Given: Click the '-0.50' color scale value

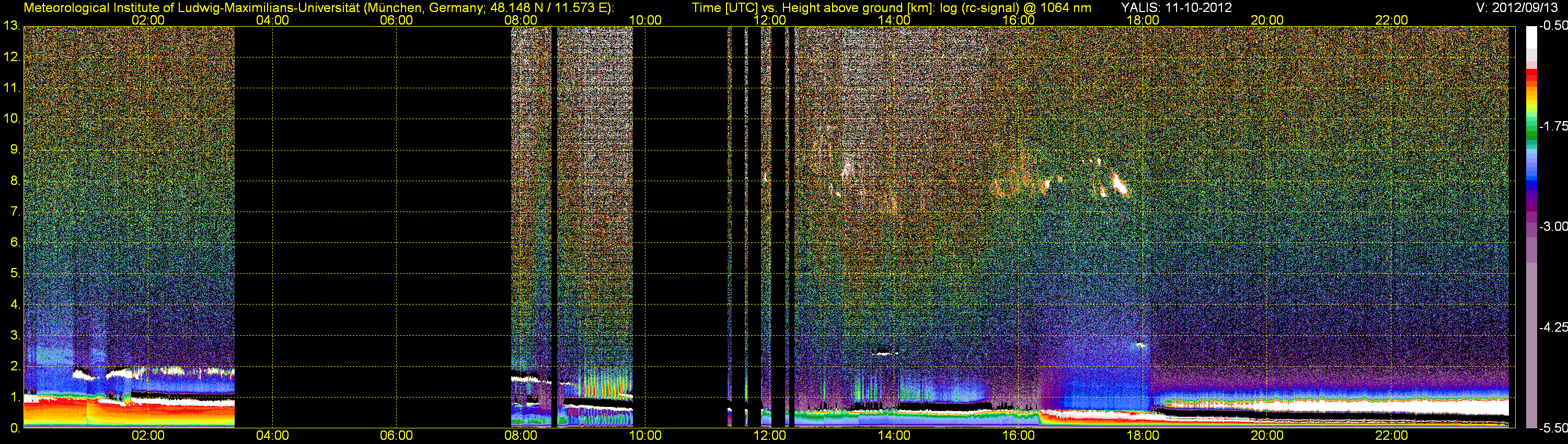Looking at the screenshot, I should (1553, 26).
